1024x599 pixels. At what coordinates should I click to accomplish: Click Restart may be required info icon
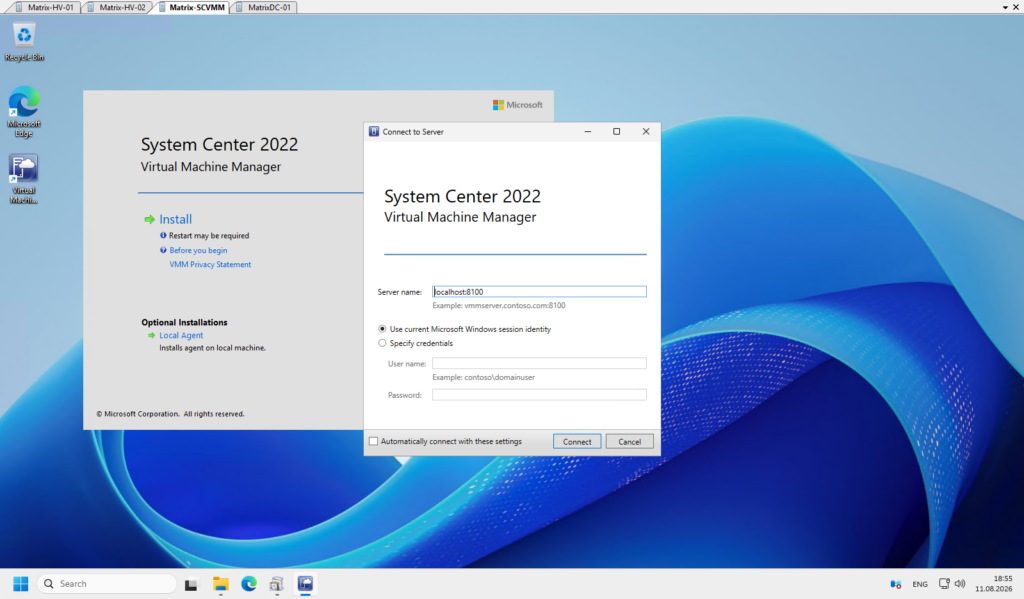[163, 236]
